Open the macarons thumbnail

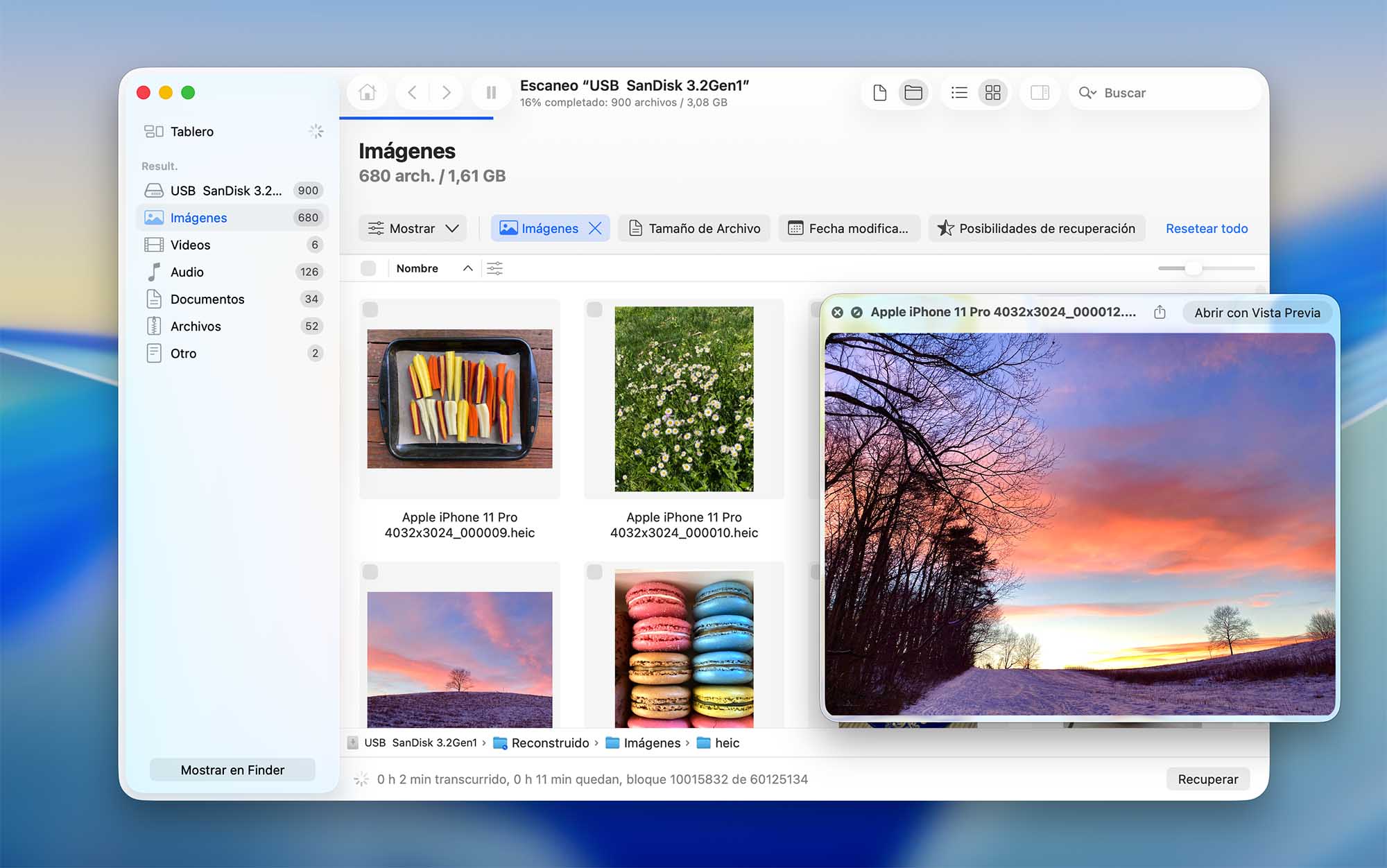[684, 649]
